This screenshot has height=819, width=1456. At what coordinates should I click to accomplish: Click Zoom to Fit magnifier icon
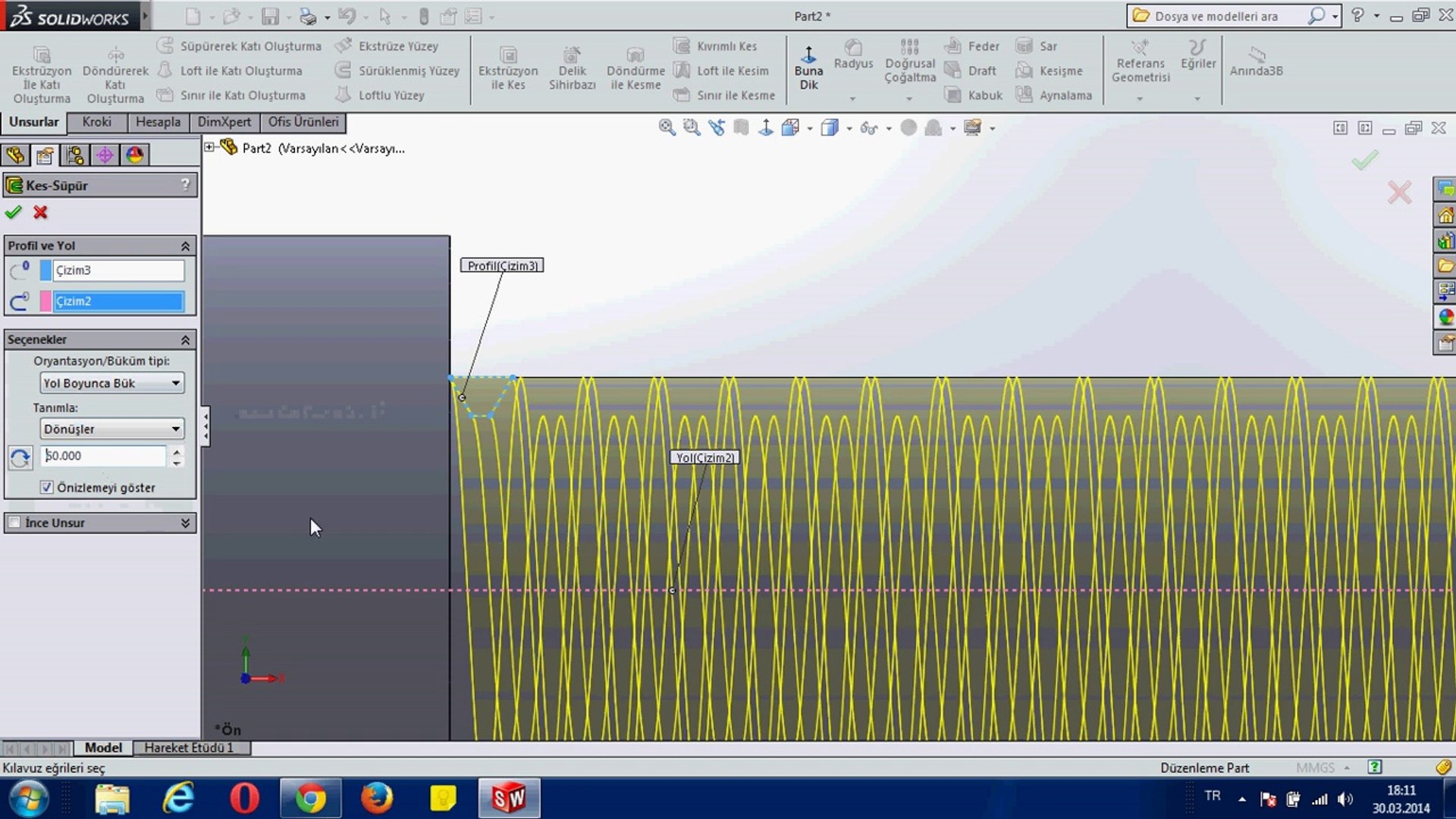(x=667, y=127)
